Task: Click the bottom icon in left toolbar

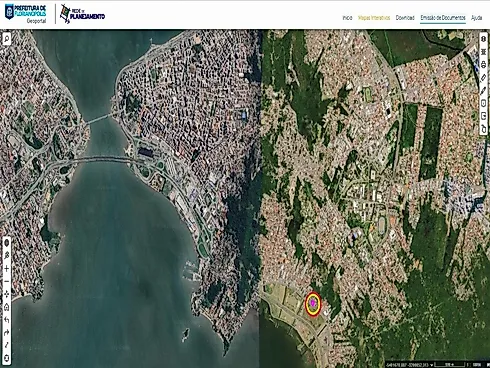Action: tap(6, 358)
